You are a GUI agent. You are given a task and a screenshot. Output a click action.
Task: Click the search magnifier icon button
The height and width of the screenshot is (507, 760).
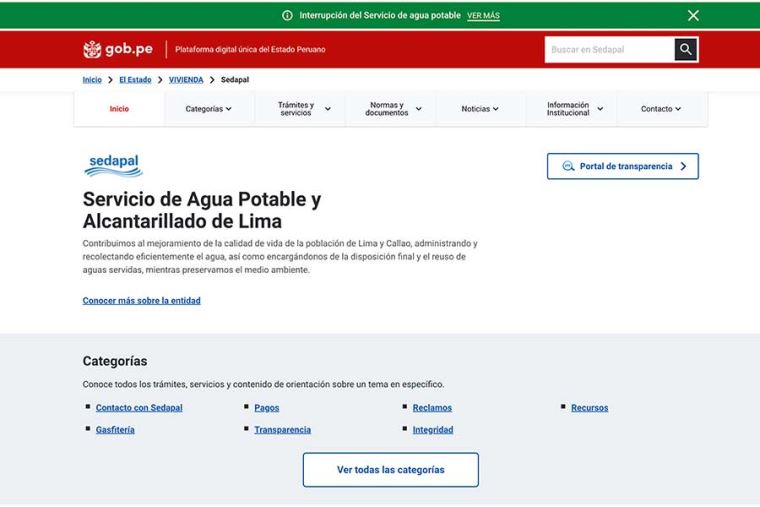[685, 49]
